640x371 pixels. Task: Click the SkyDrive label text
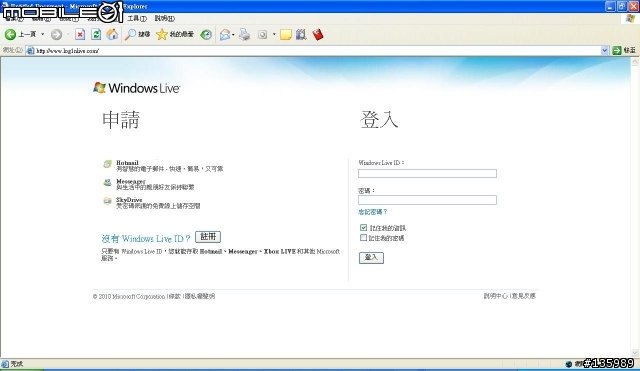(129, 200)
